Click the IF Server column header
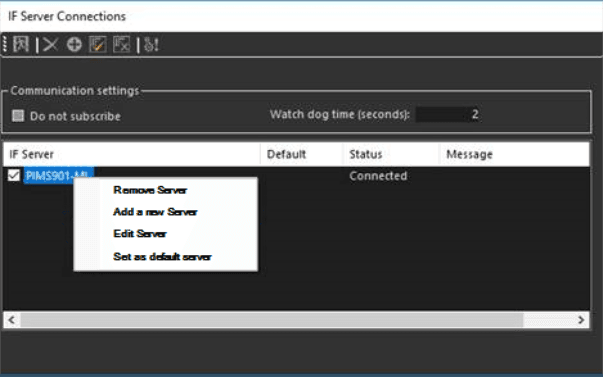This screenshot has height=377, width=603. (x=132, y=154)
